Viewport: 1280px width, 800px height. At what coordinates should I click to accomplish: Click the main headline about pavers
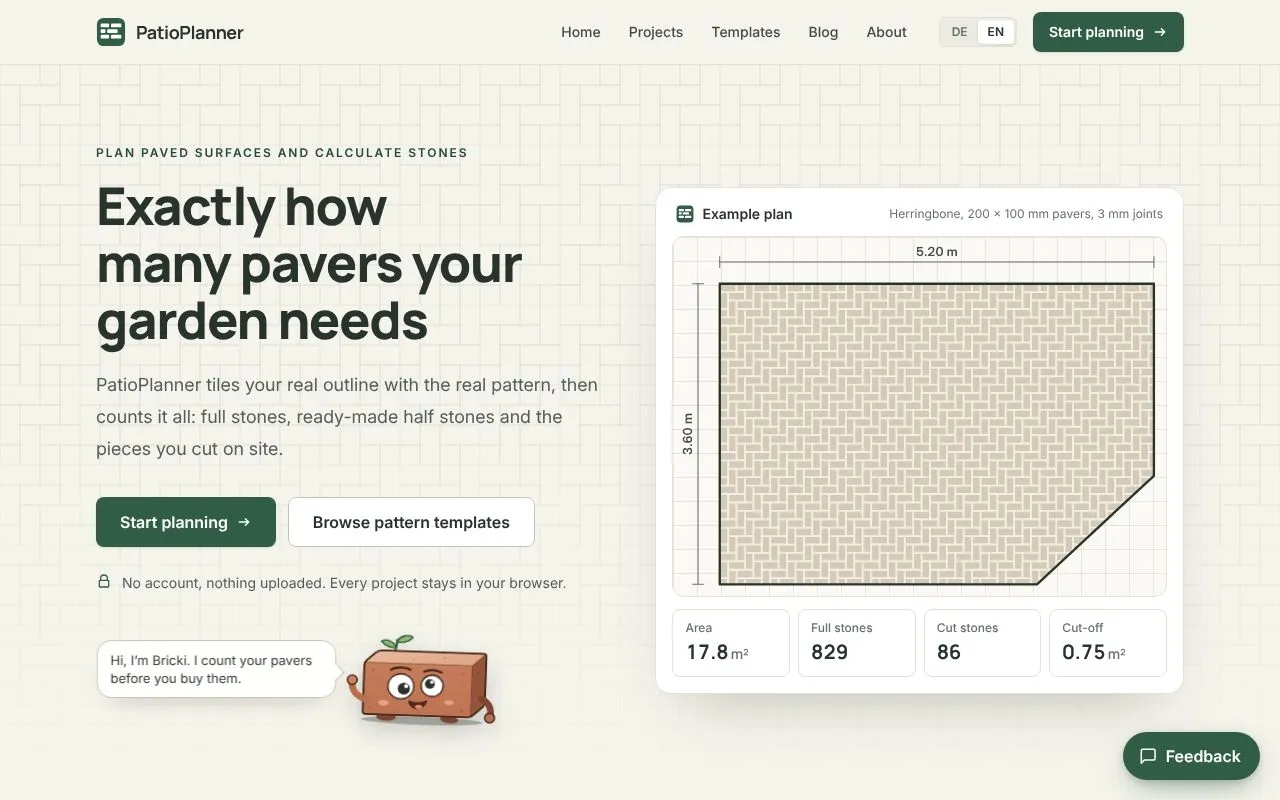click(309, 265)
